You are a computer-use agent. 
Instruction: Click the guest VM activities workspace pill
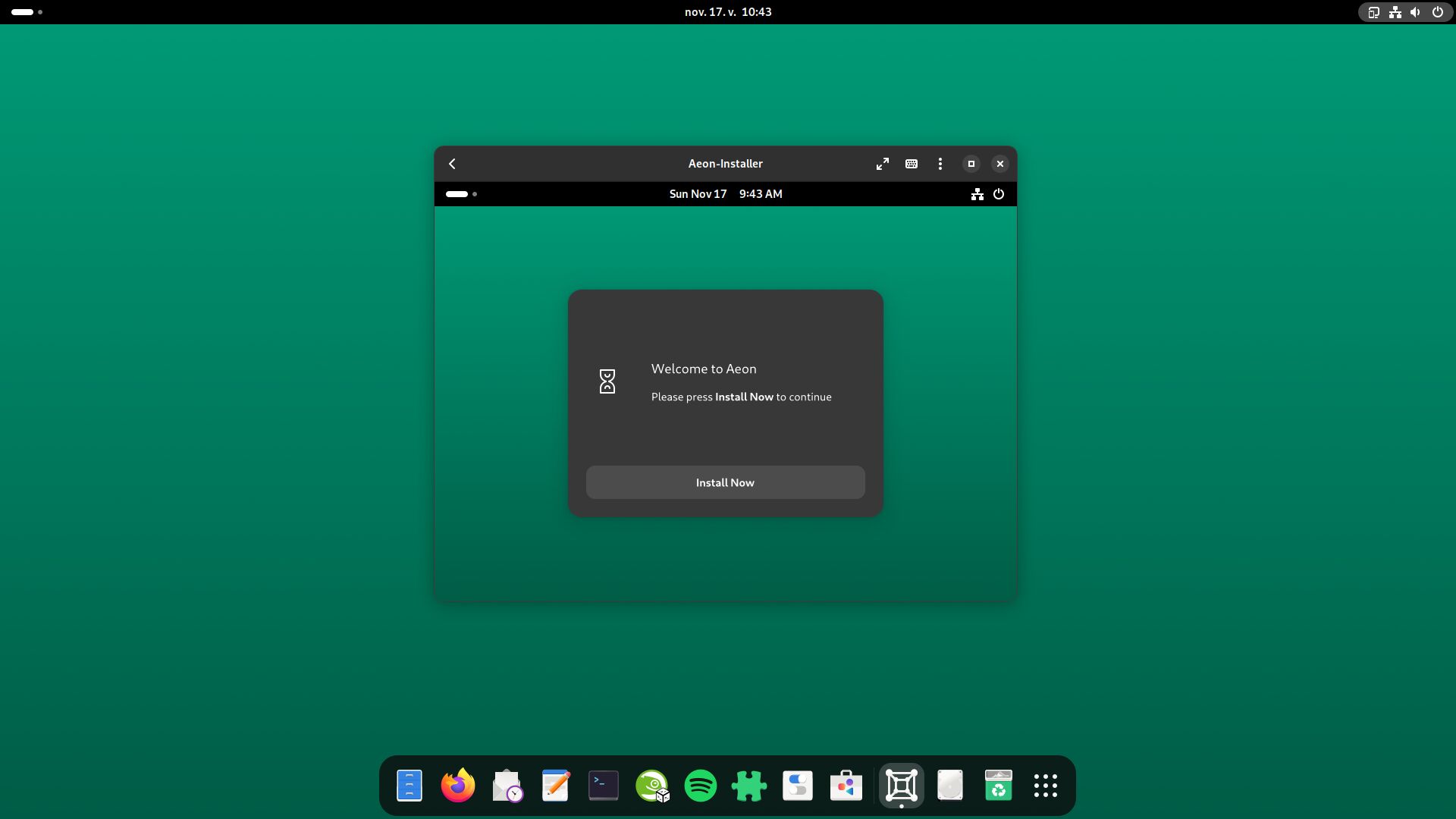pyautogui.click(x=461, y=194)
